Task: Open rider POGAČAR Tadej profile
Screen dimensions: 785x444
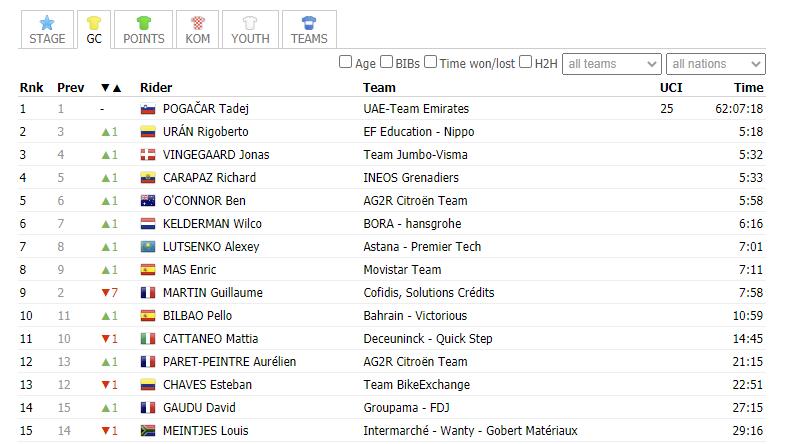Action: [206, 109]
